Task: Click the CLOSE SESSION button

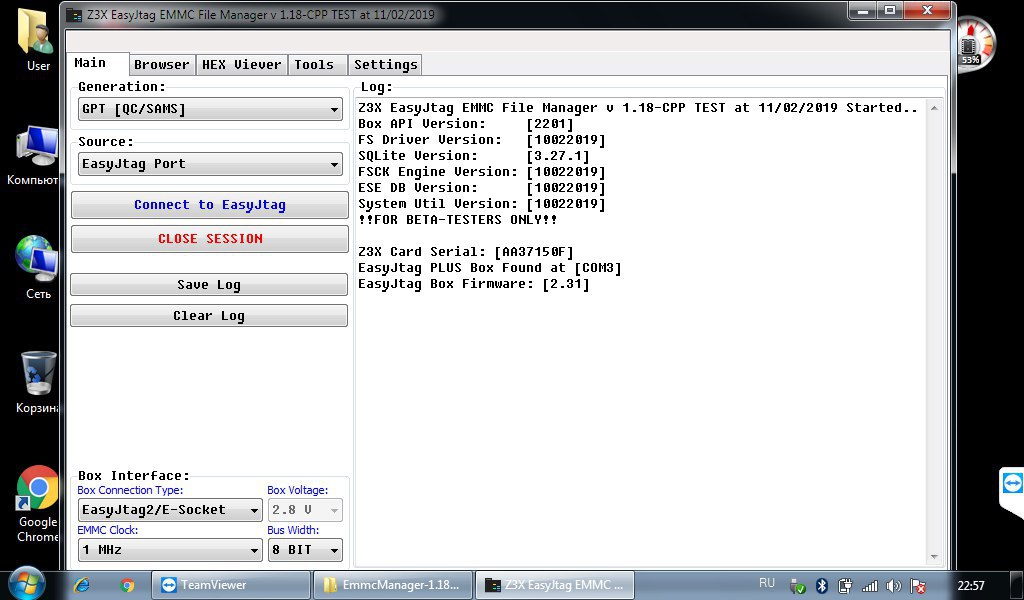Action: pyautogui.click(x=210, y=239)
